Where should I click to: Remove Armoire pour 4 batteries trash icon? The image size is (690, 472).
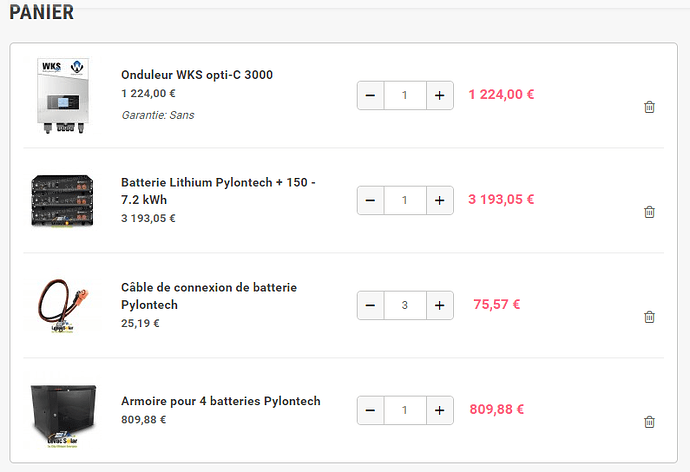click(x=649, y=422)
